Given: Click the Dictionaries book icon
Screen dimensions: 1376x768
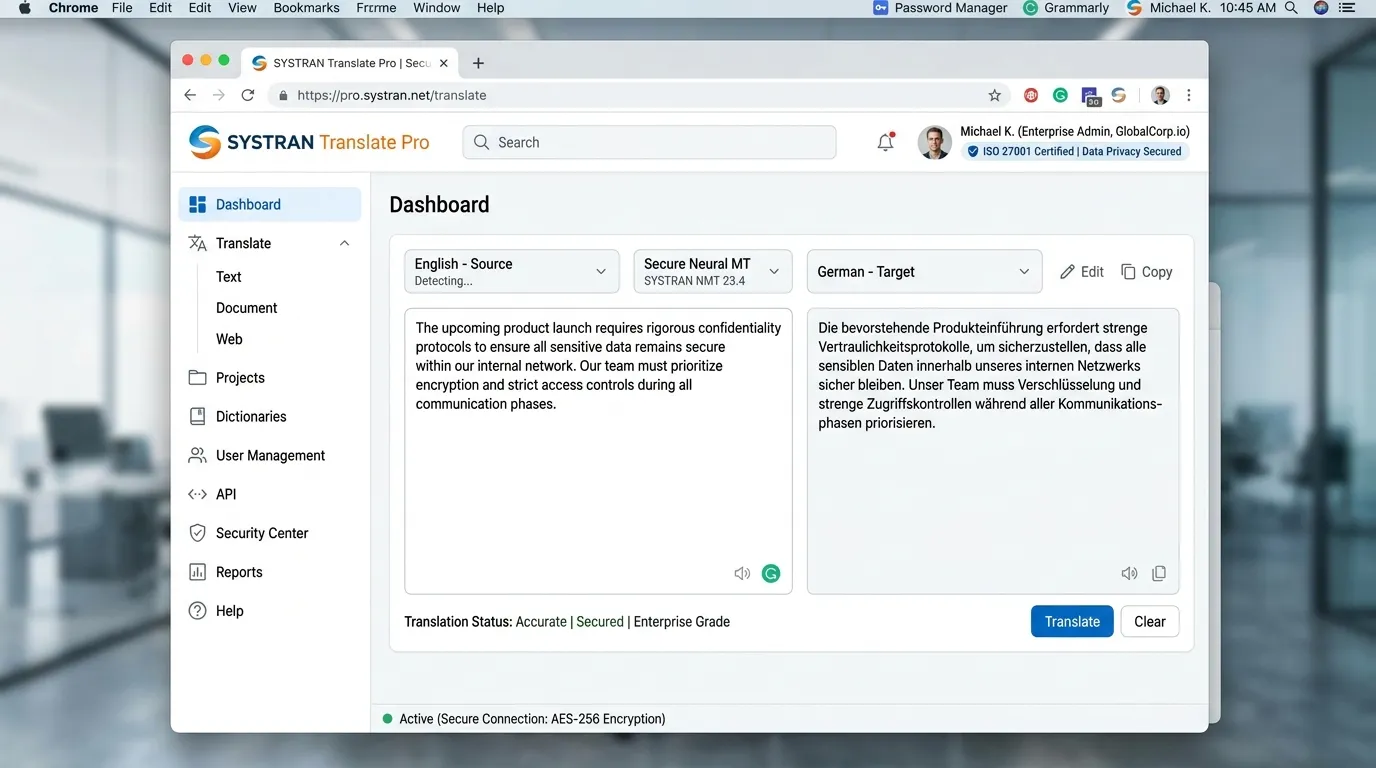Looking at the screenshot, I should (197, 417).
